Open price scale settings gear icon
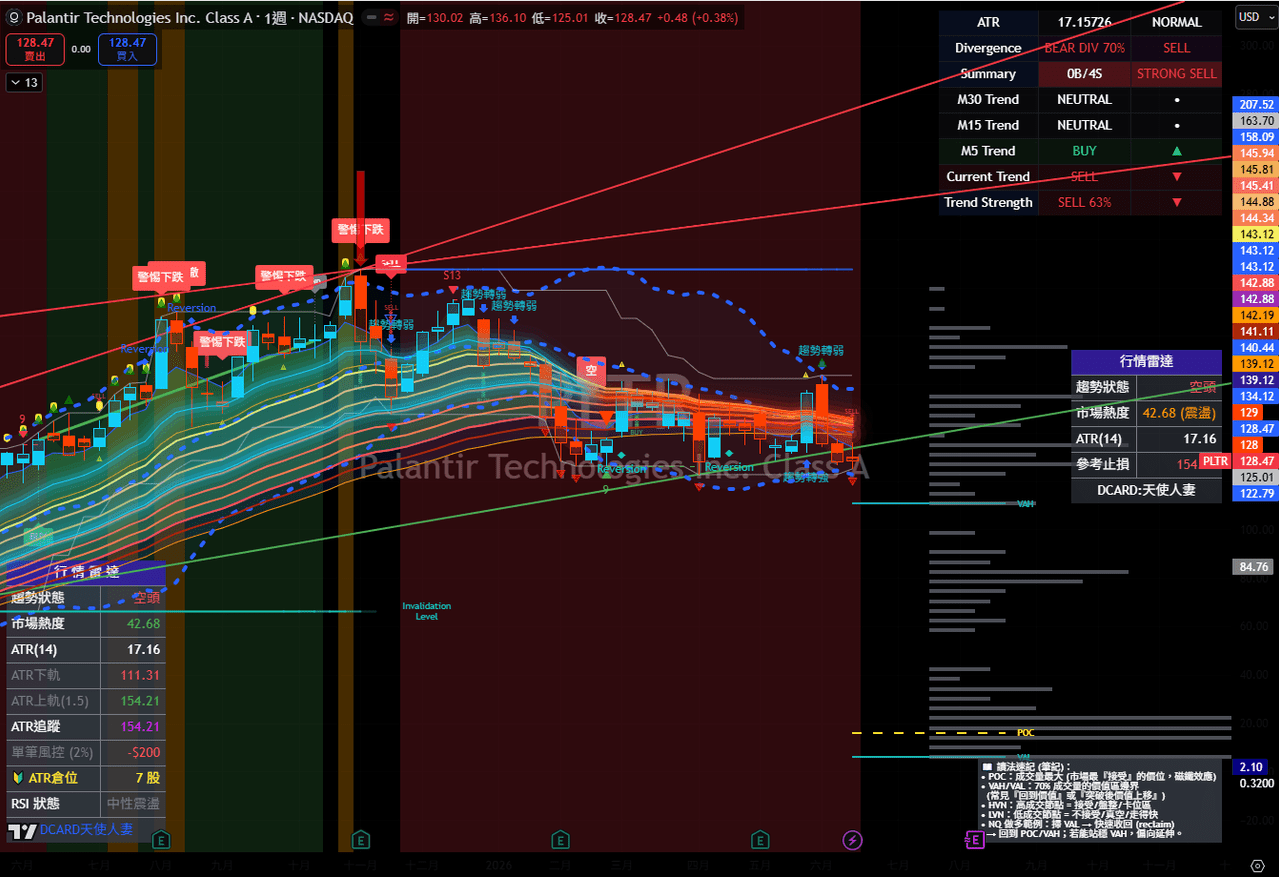The height and width of the screenshot is (877, 1279). pos(1257,865)
